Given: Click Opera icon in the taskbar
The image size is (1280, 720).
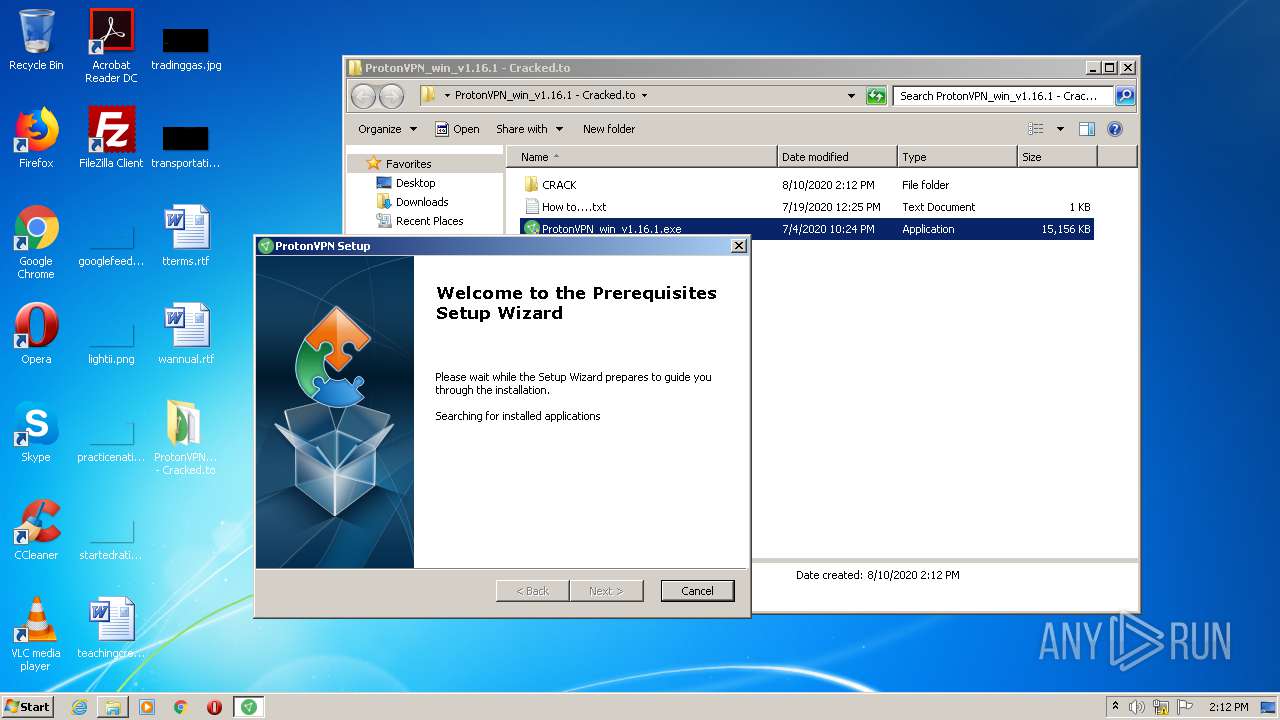Looking at the screenshot, I should [214, 707].
